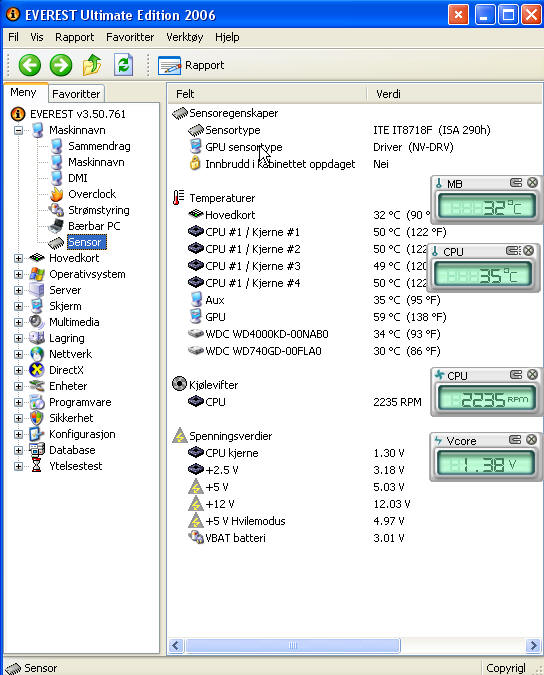Select the Sensor tree item
Viewport: 544px width, 675px height.
85,242
